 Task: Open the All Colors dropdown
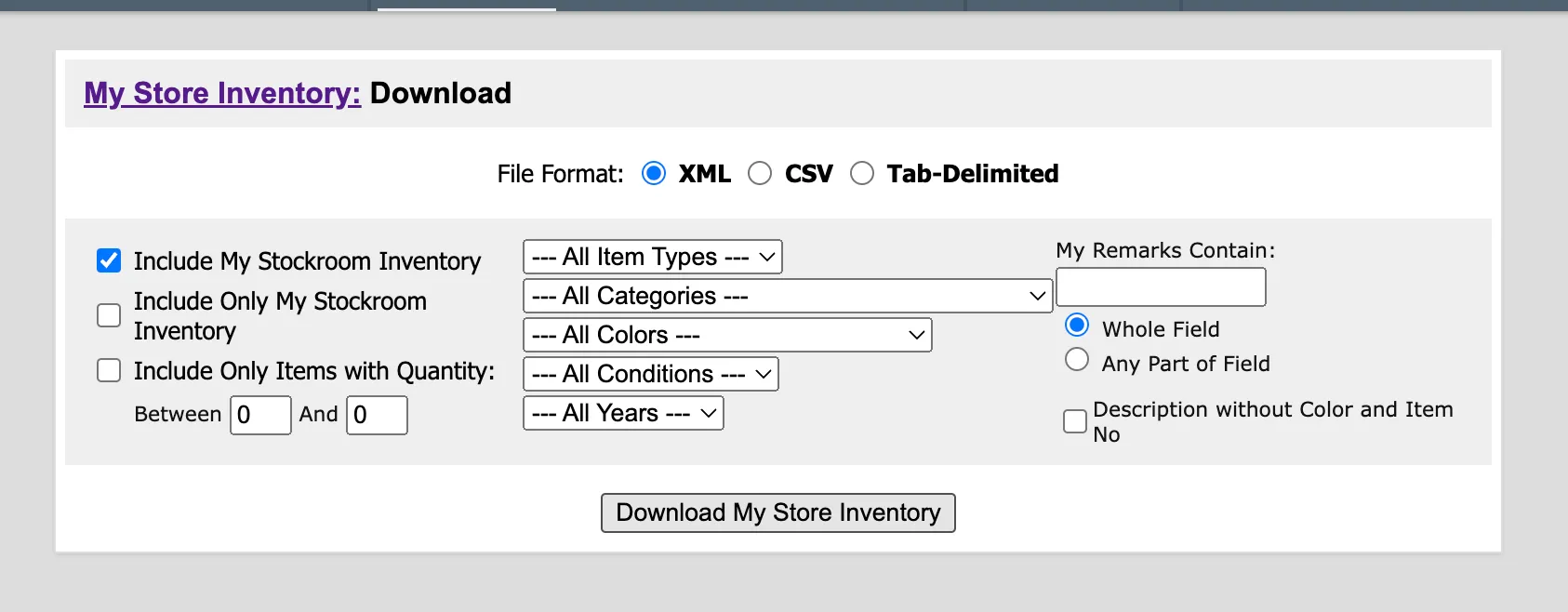tap(727, 335)
